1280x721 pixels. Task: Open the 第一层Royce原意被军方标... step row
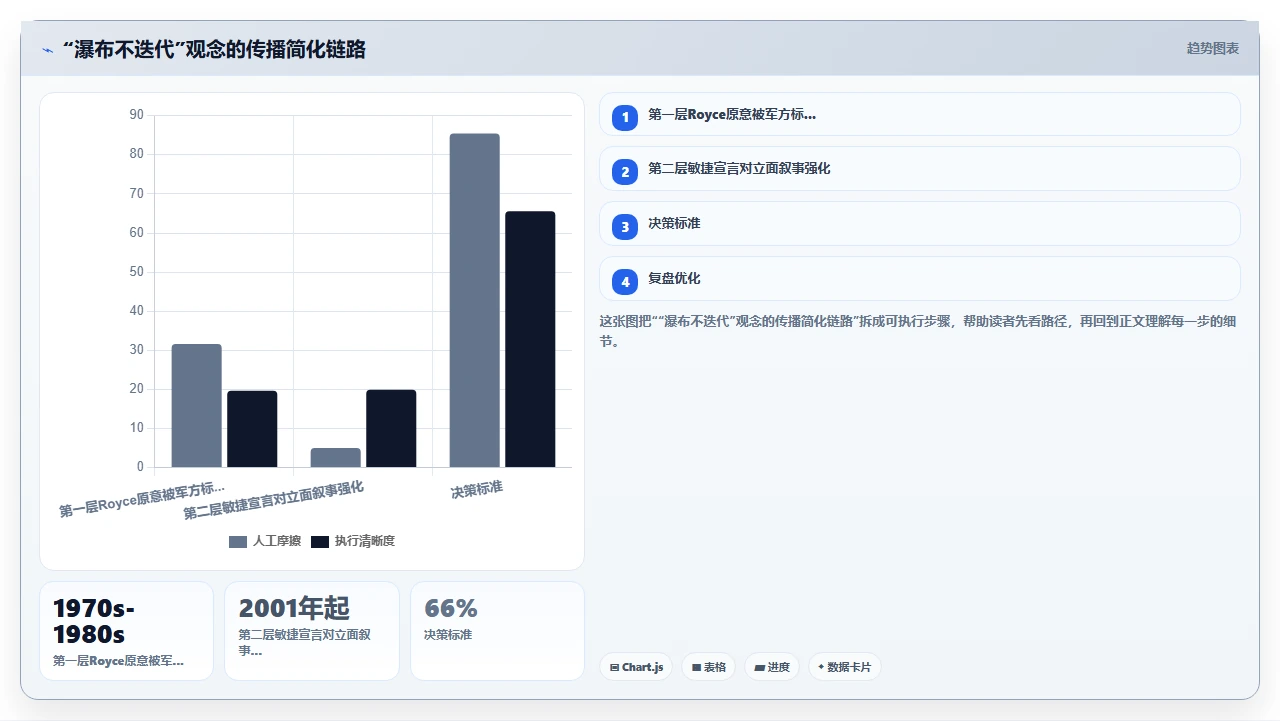pos(919,114)
